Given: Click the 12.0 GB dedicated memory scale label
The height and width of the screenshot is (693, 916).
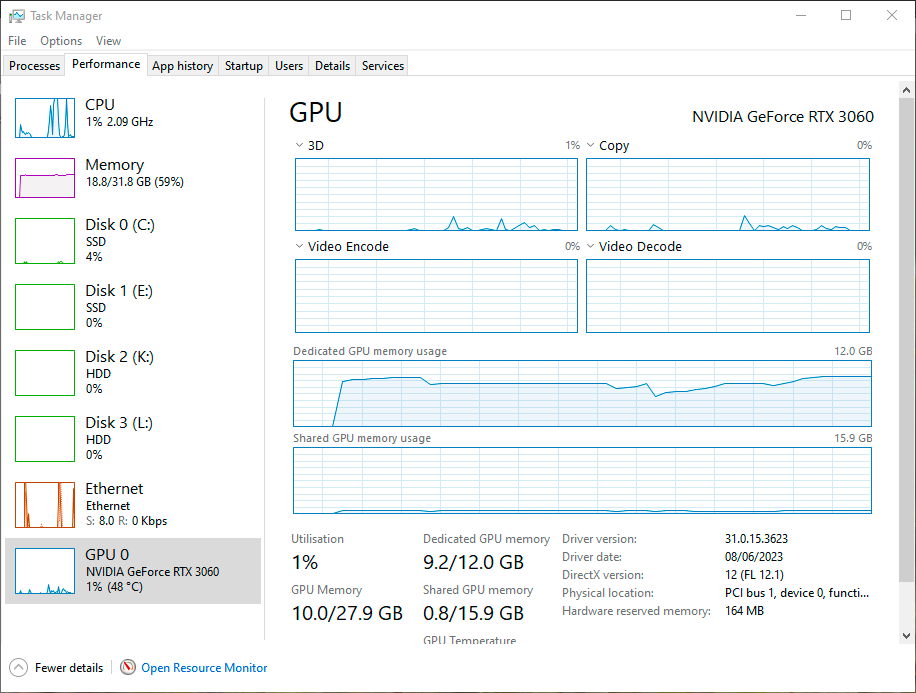Looking at the screenshot, I should [x=853, y=351].
